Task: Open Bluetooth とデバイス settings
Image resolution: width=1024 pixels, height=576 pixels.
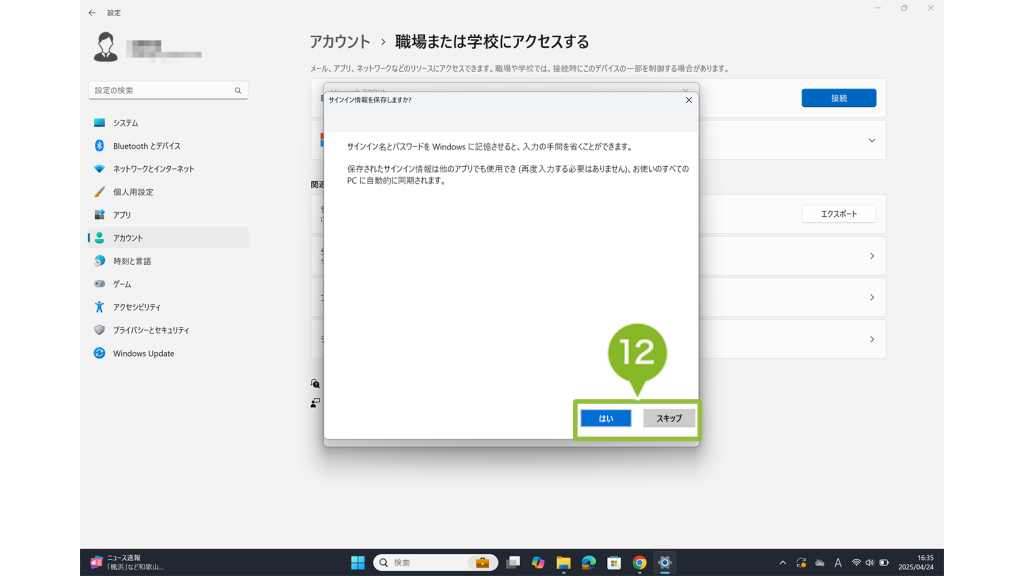Action: click(x=146, y=146)
